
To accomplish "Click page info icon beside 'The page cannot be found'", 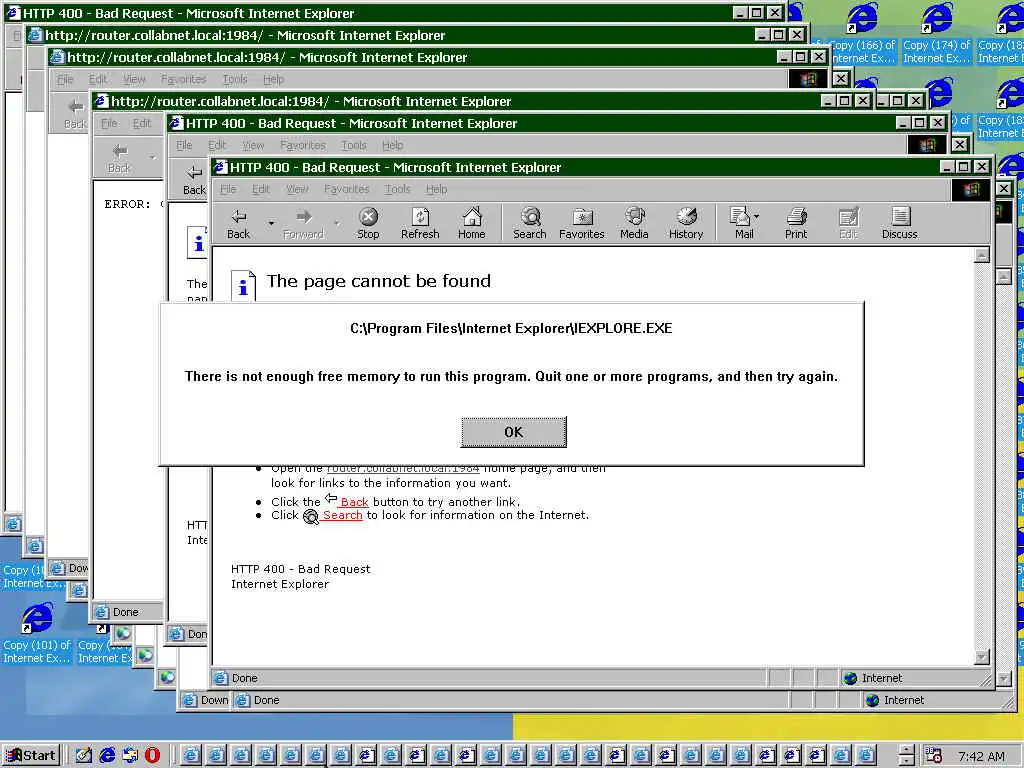I will coord(243,285).
